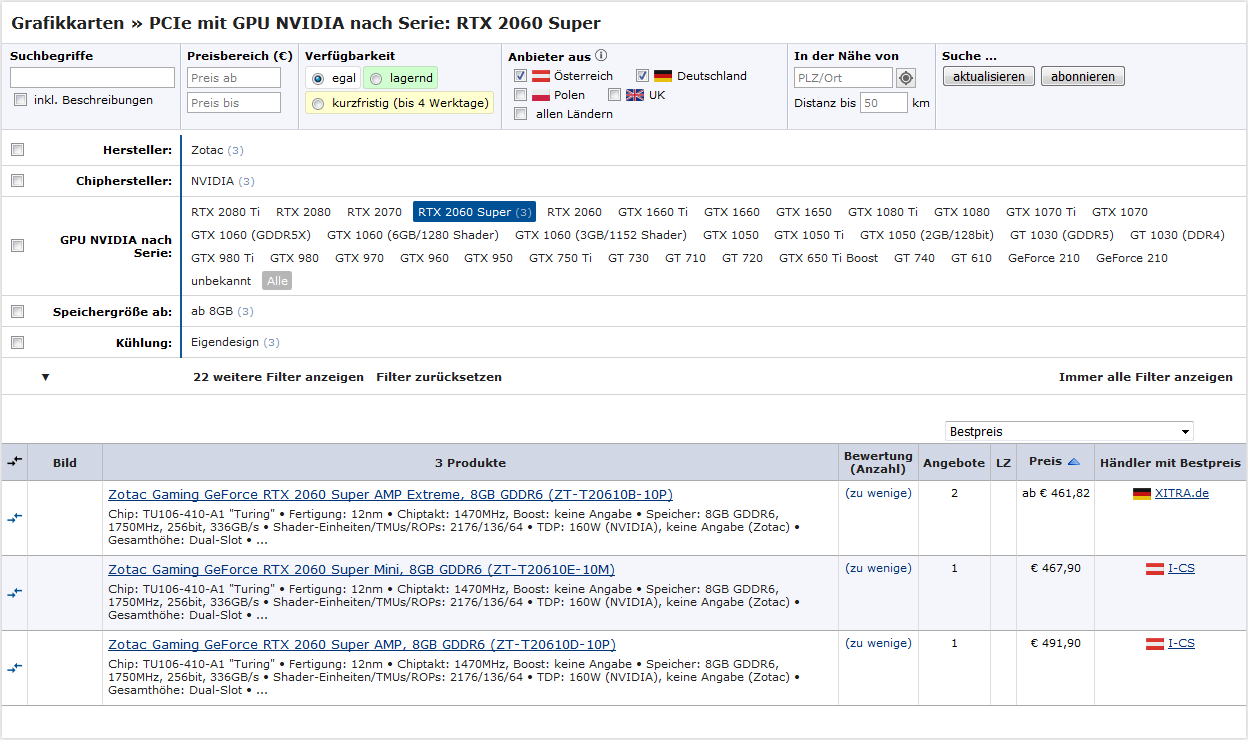This screenshot has width=1248, height=740.
Task: Enable the Polen checkbox
Action: [520, 95]
